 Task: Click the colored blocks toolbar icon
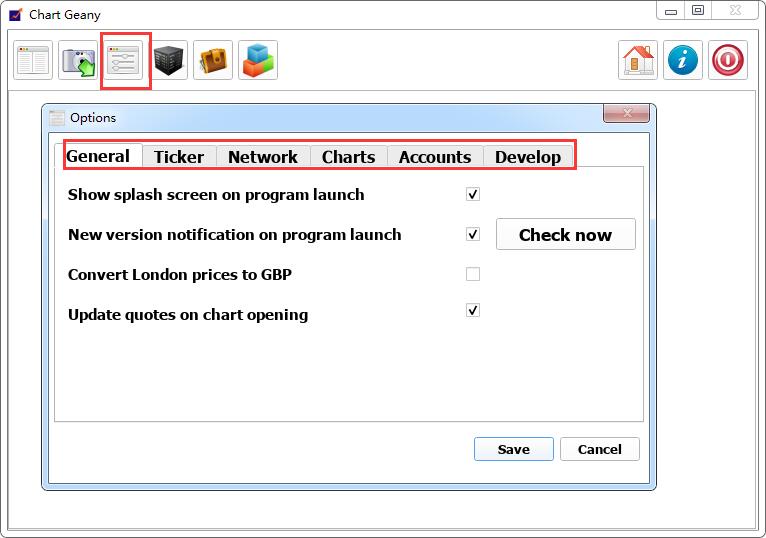tap(258, 60)
